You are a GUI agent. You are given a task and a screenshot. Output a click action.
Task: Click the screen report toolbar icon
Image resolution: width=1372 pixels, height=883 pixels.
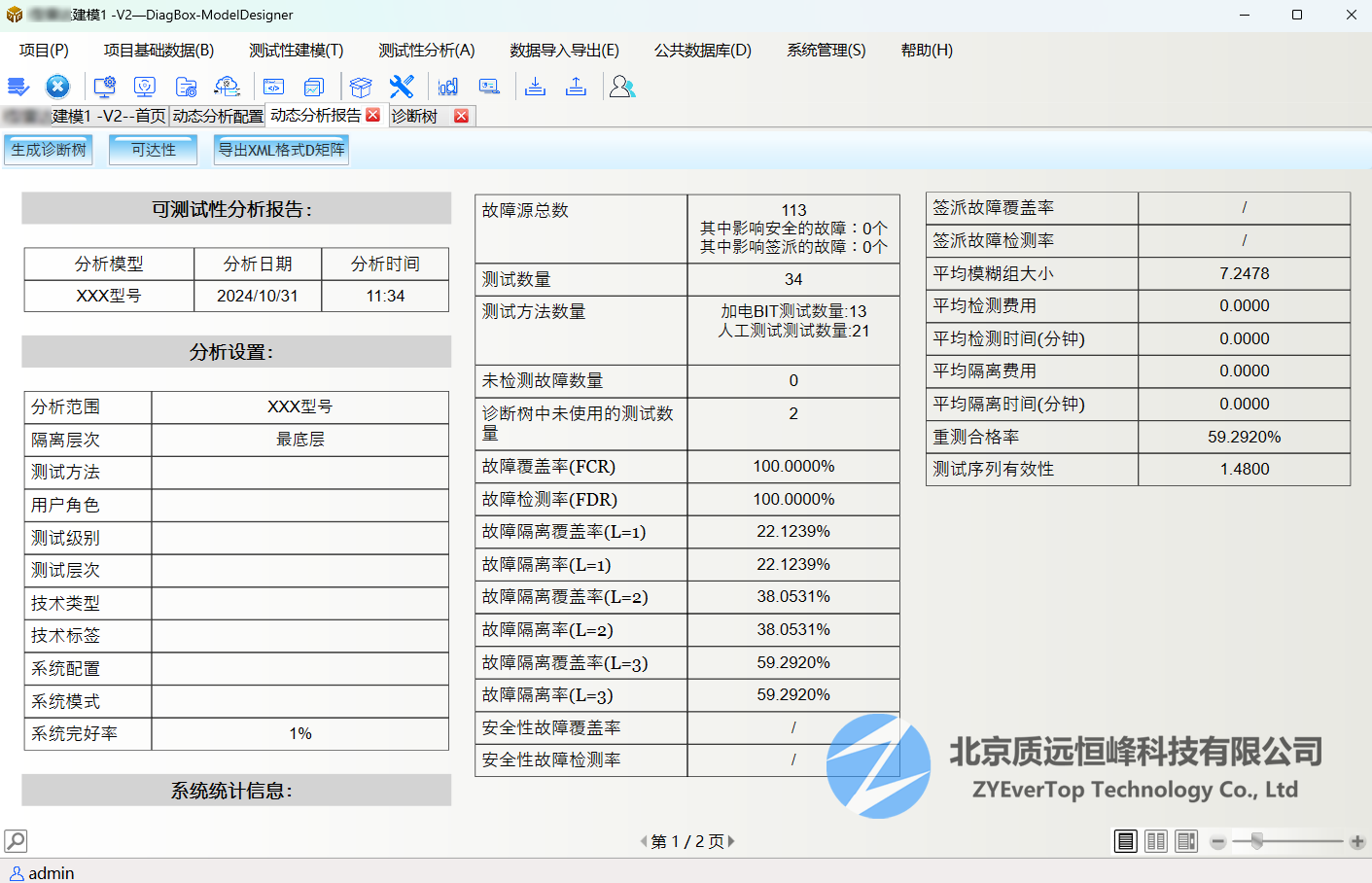[x=489, y=87]
